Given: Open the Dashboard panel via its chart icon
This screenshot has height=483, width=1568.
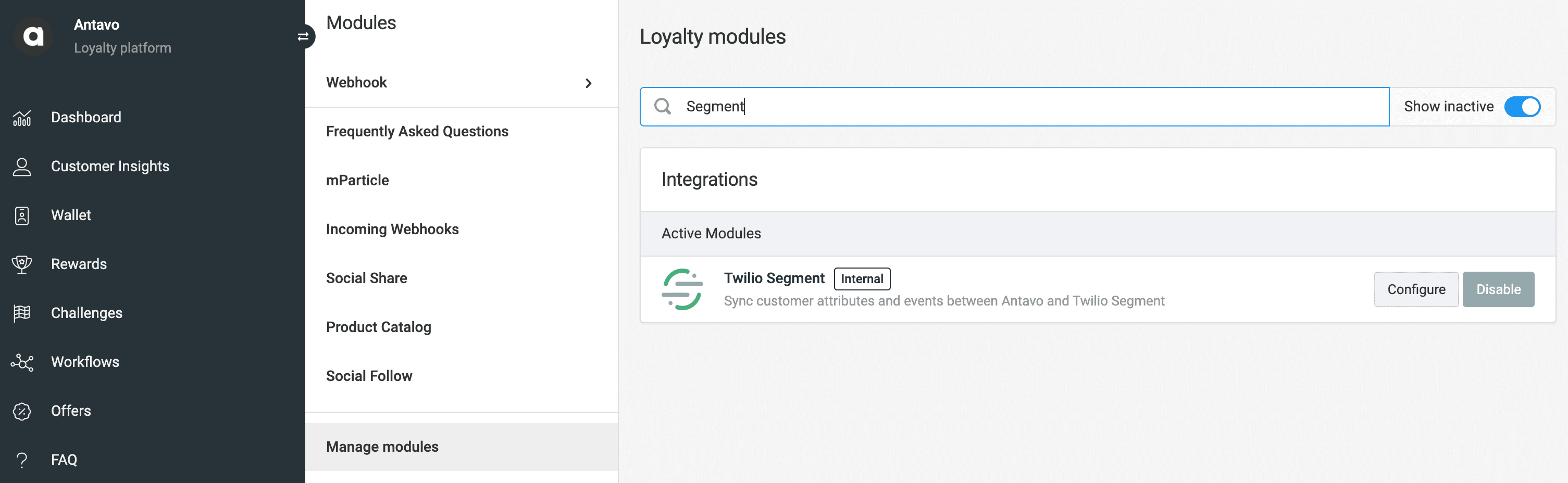Looking at the screenshot, I should tap(22, 117).
